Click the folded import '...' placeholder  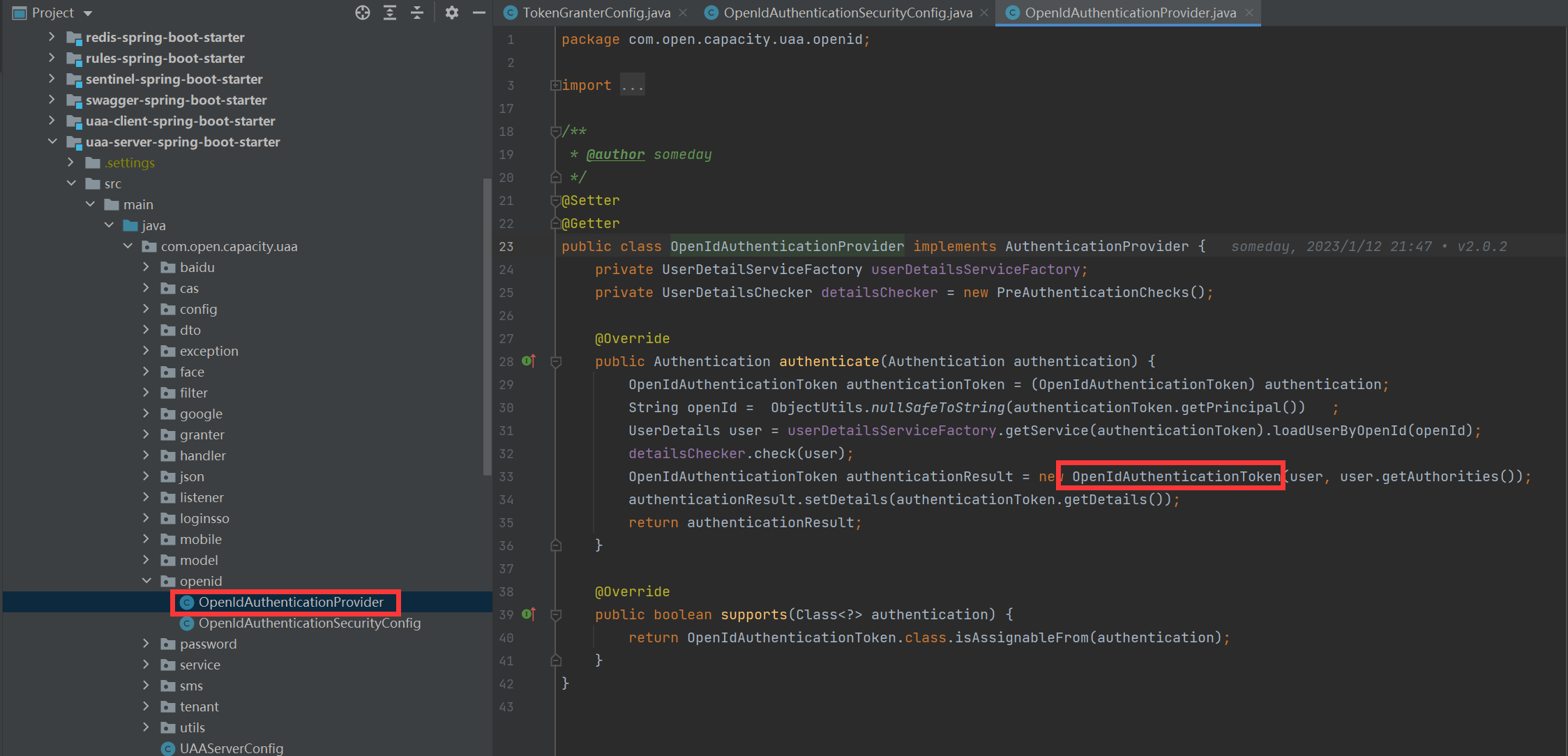pyautogui.click(x=633, y=85)
